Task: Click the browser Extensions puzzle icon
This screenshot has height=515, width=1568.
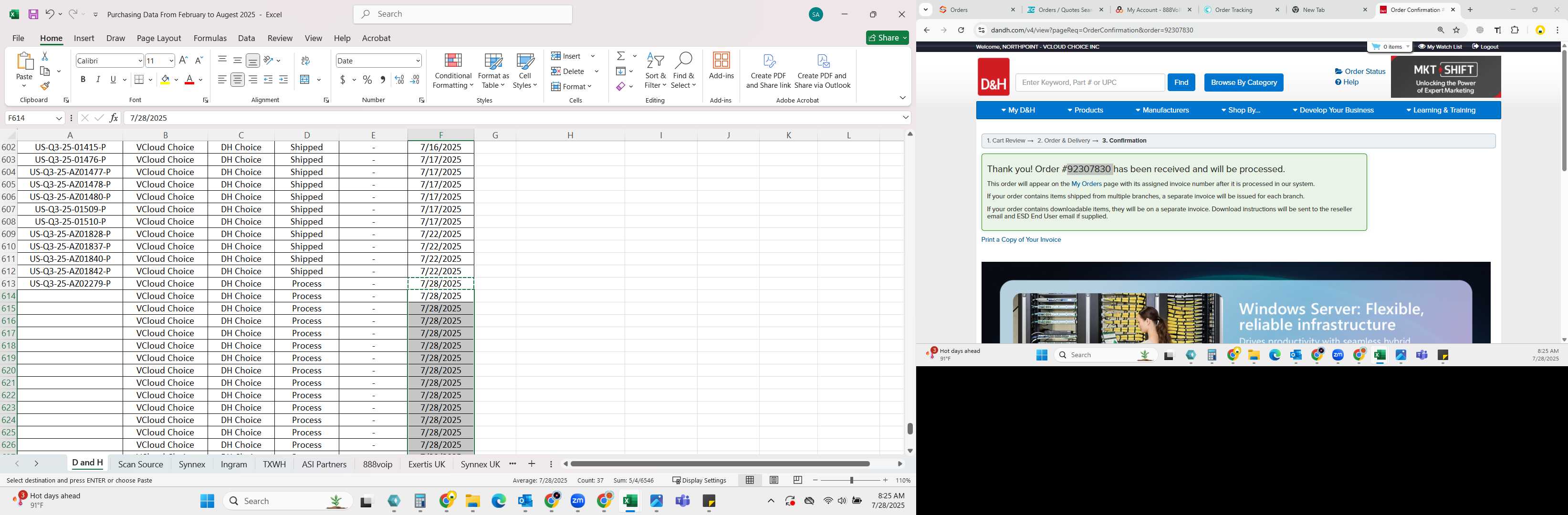Action: (1515, 31)
